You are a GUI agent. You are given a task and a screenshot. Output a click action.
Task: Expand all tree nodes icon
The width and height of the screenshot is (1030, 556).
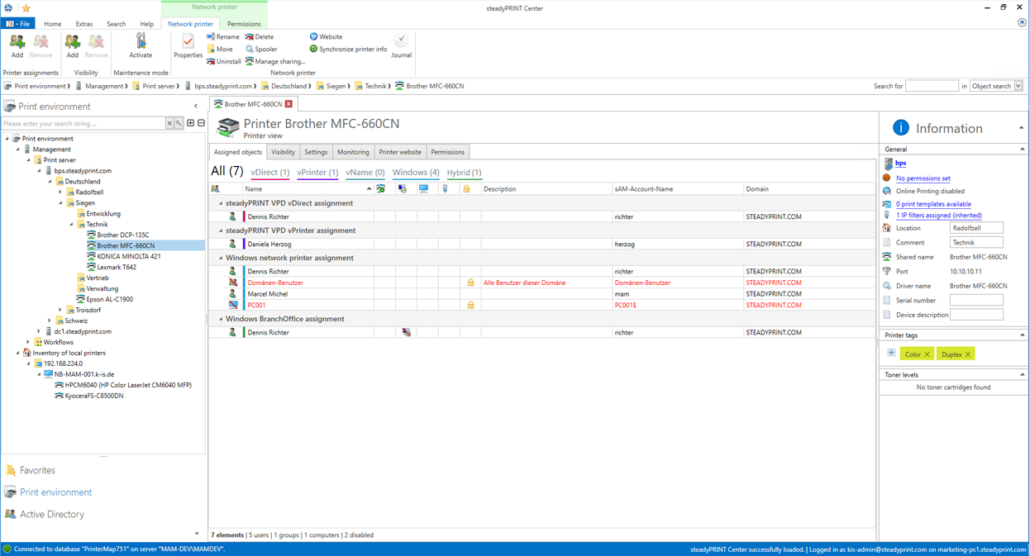[x=190, y=123]
